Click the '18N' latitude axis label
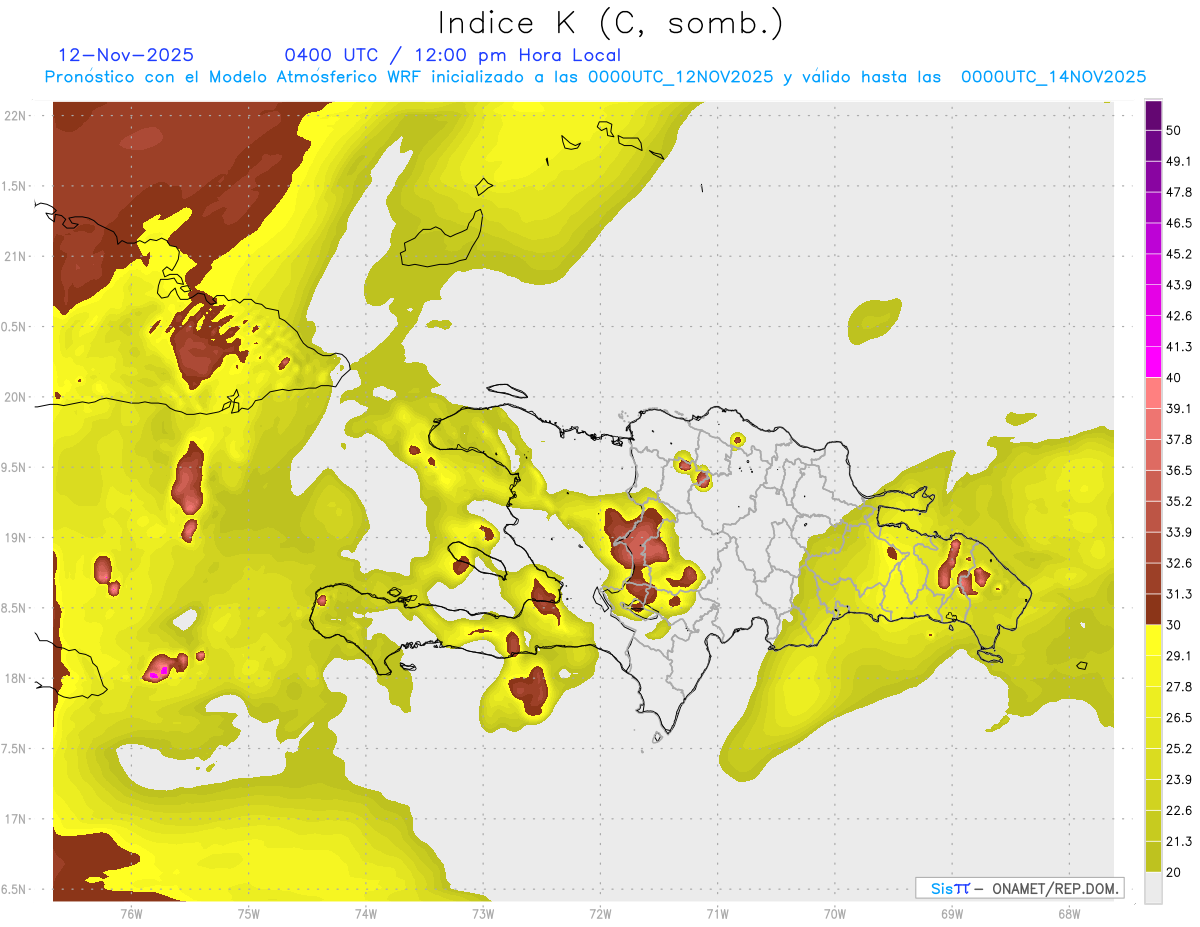This screenshot has width=1200, height=927. [x=16, y=678]
